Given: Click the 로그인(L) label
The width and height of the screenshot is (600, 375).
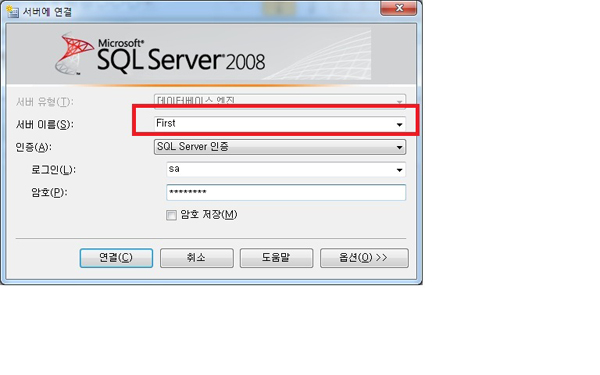Looking at the screenshot, I should click(53, 170).
